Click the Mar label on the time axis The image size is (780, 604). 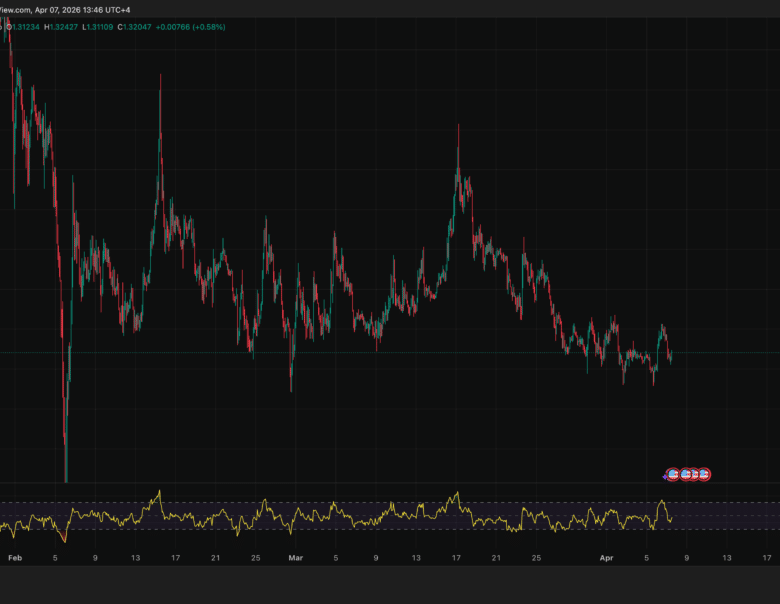pos(295,558)
